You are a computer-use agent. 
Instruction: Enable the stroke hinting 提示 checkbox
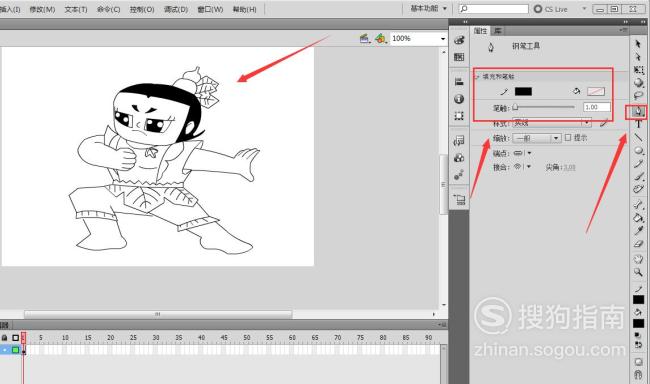click(568, 137)
